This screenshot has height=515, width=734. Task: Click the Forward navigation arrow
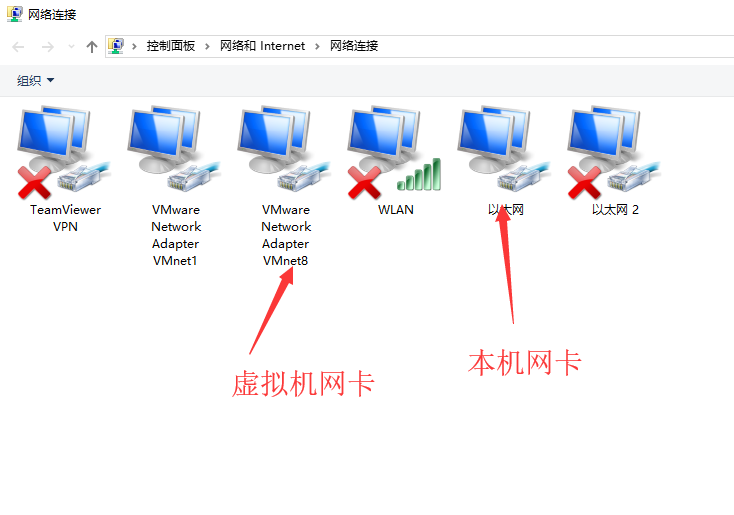tap(47, 47)
